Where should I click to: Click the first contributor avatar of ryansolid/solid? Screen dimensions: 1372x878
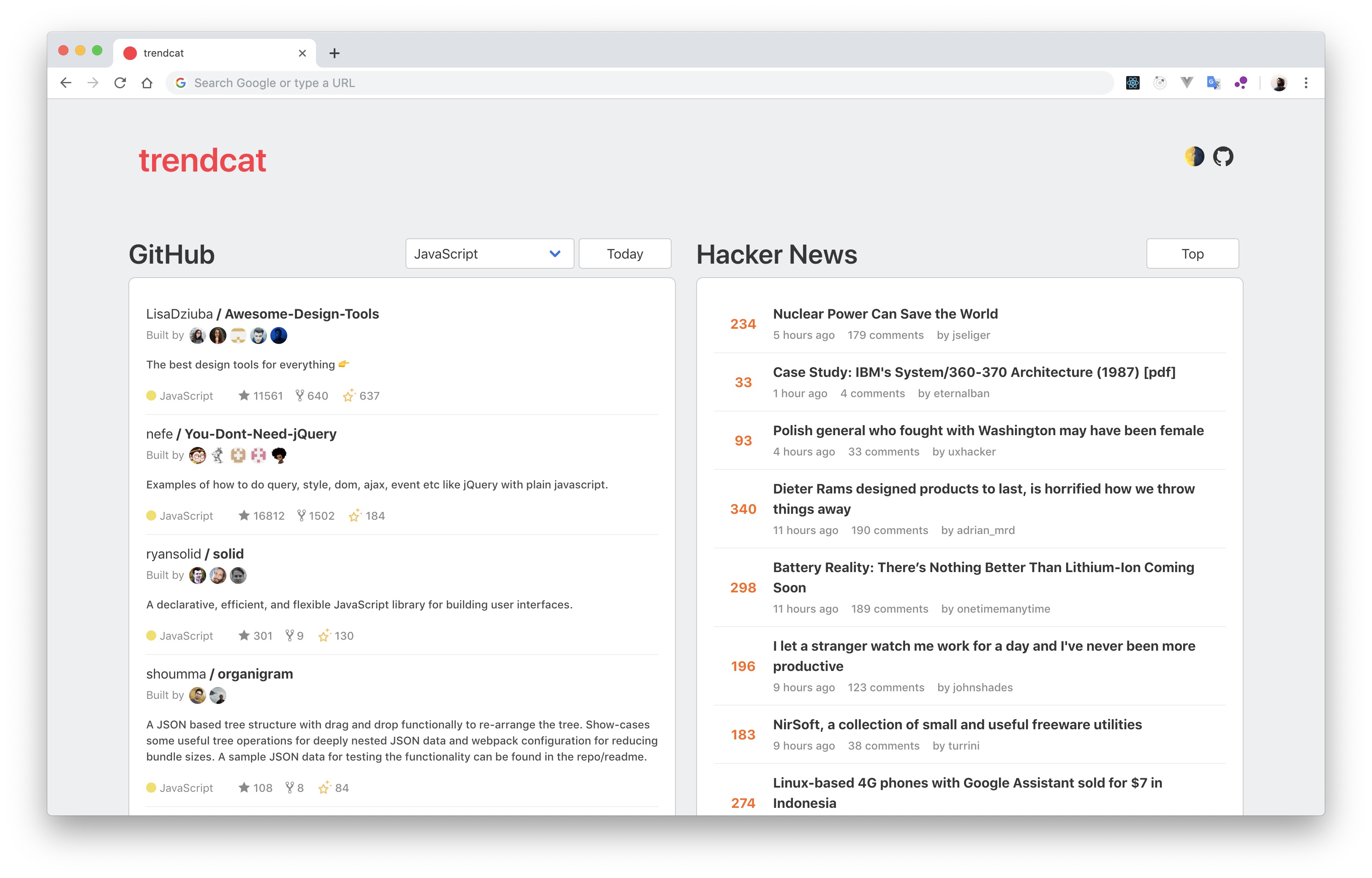point(197,576)
